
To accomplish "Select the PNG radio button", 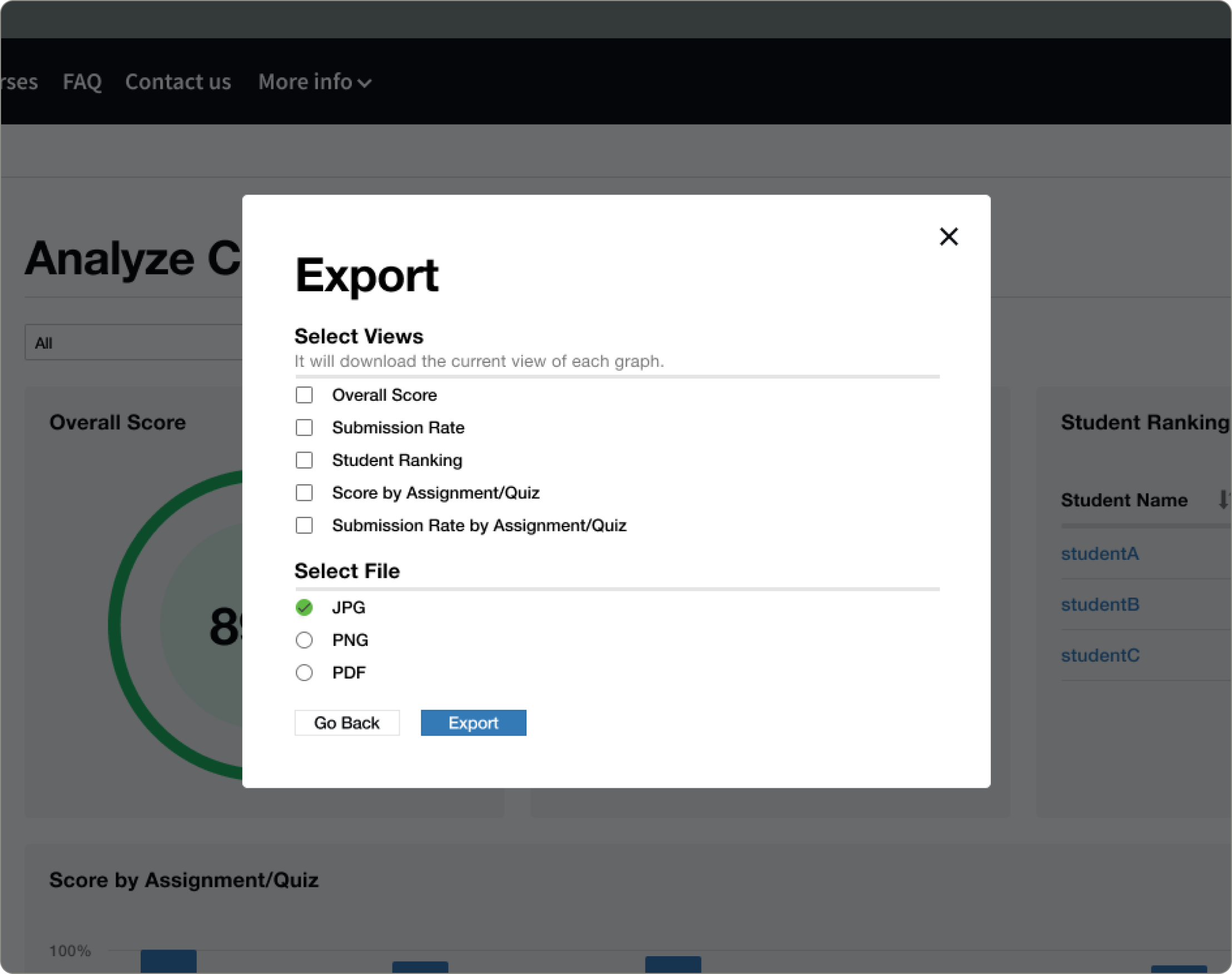I will [x=304, y=640].
